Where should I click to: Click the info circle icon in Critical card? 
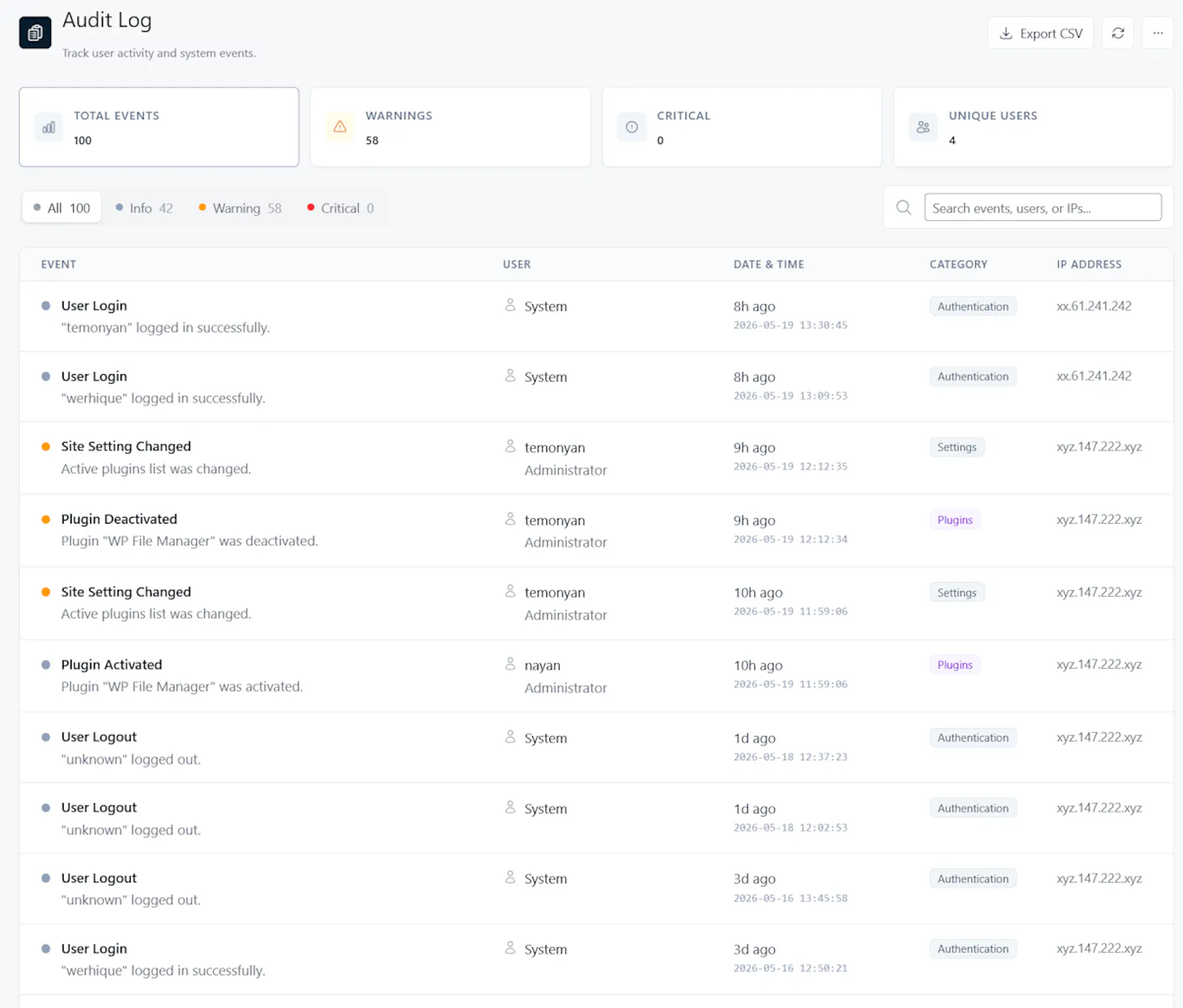coord(631,127)
